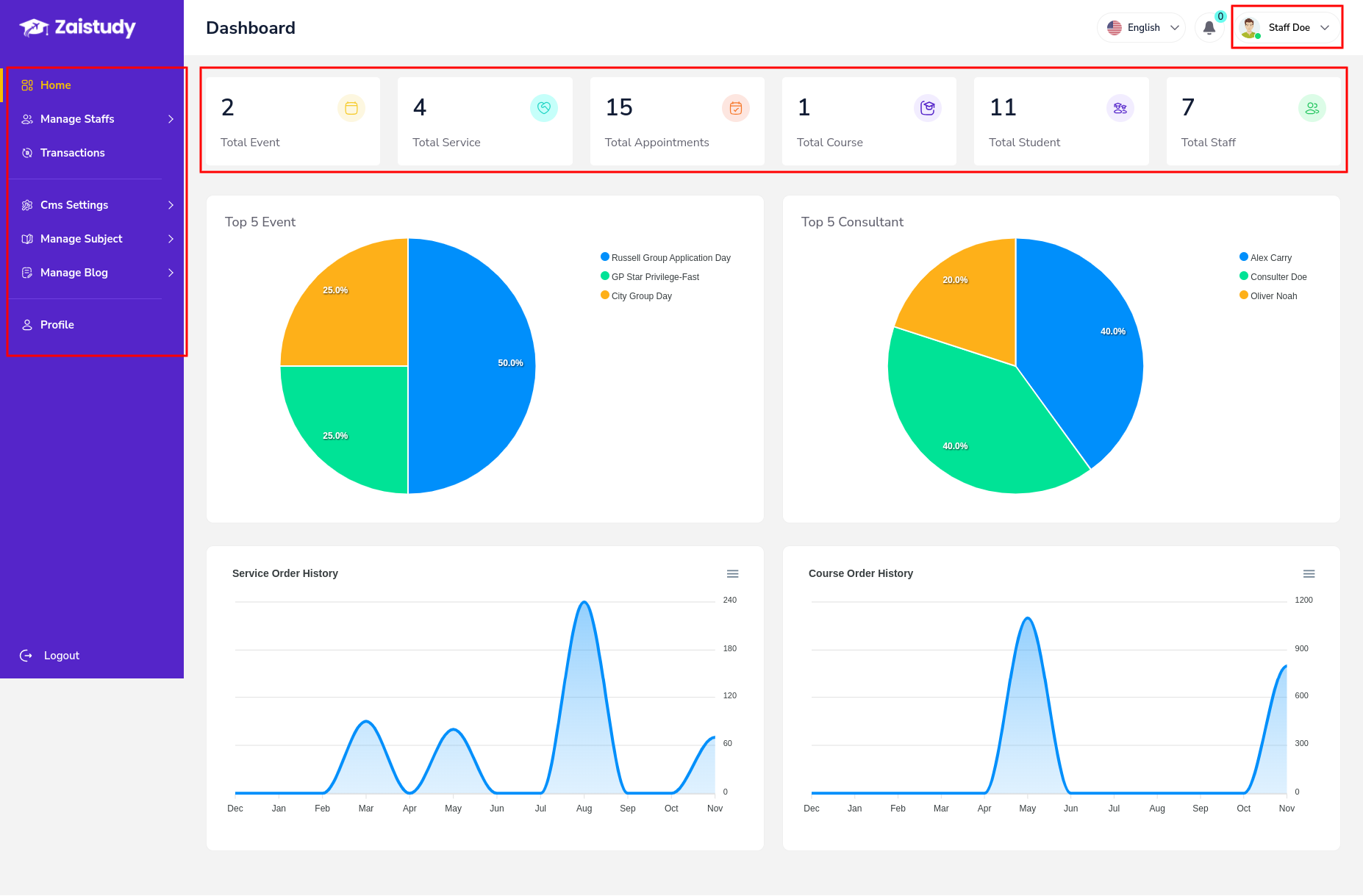Click the Total Student label
This screenshot has width=1363, height=896.
1025,143
